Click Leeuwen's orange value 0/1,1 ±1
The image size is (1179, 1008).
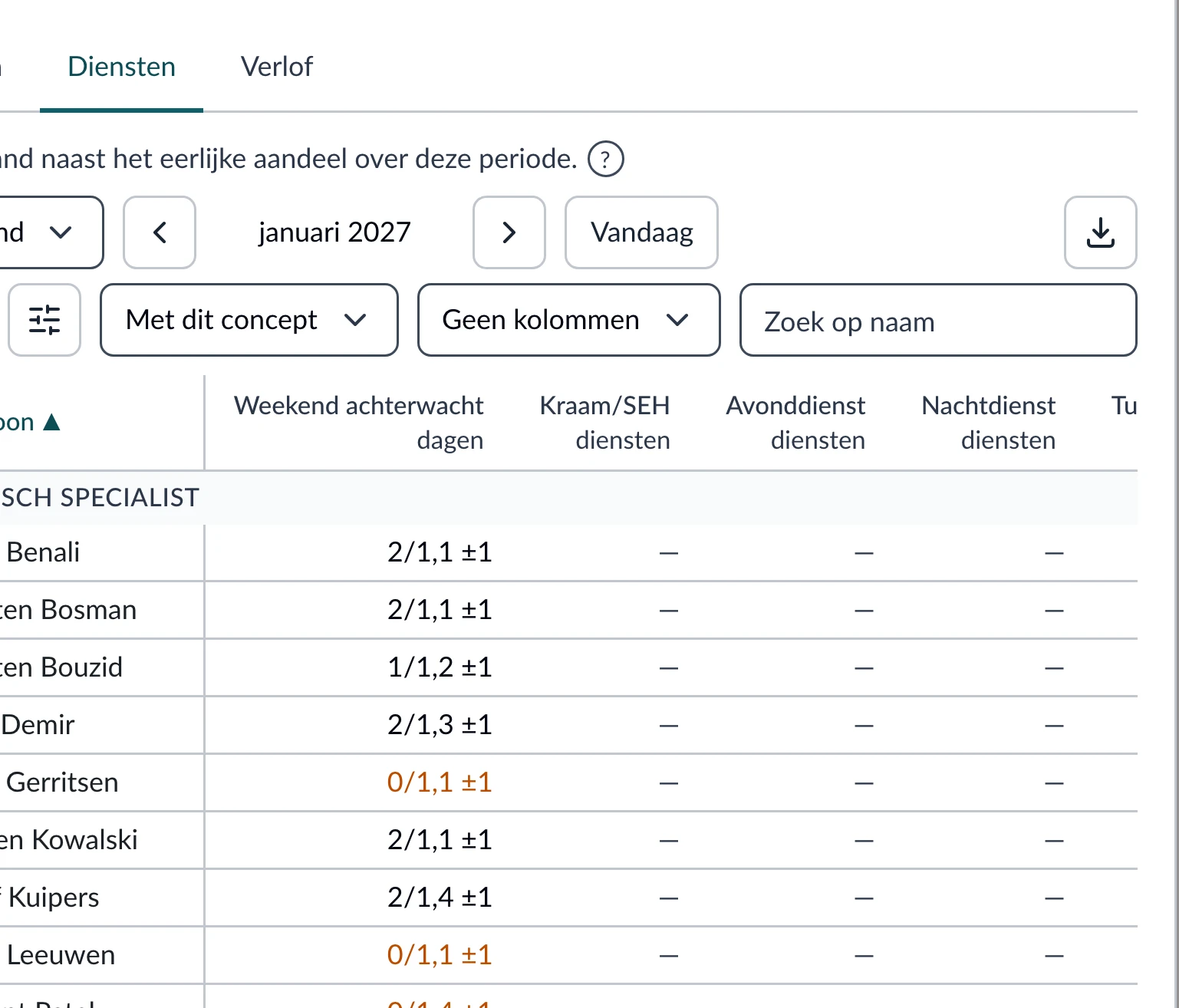pos(440,955)
